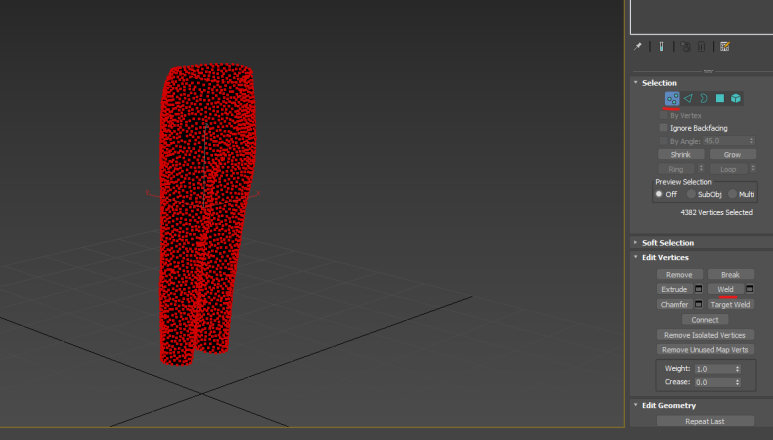
Task: Click the Connect button
Action: pos(705,320)
